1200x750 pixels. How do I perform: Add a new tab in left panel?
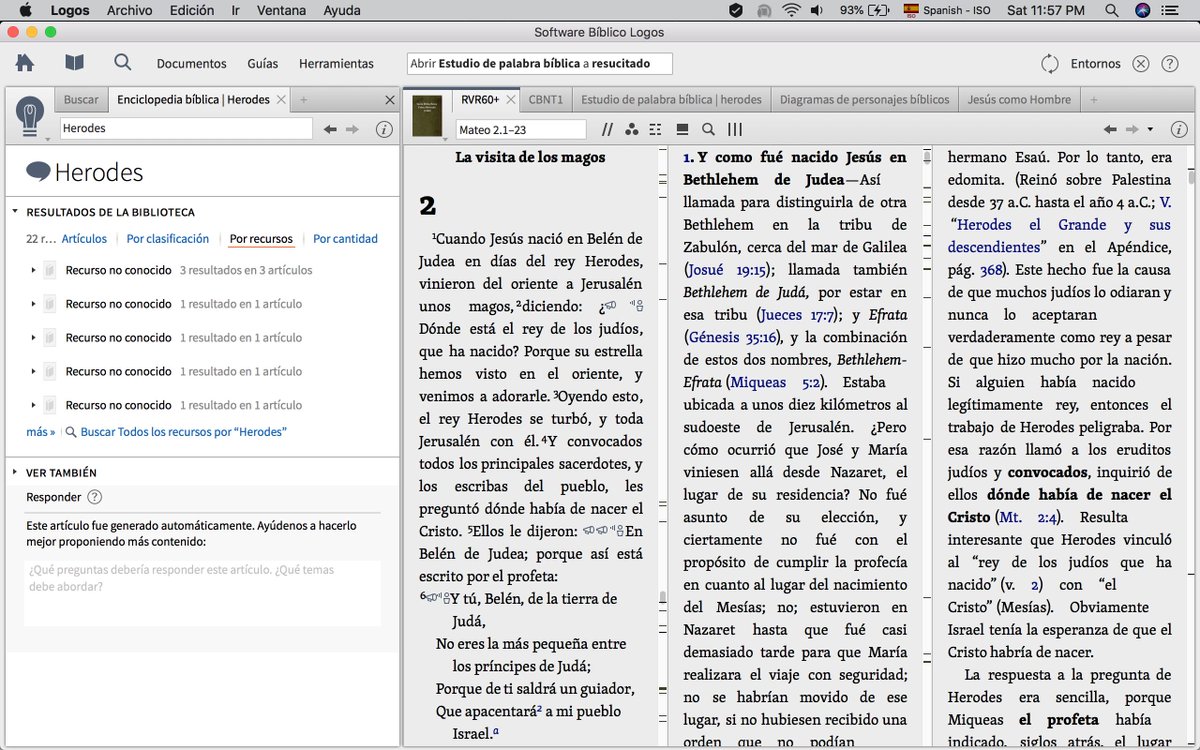[x=304, y=100]
